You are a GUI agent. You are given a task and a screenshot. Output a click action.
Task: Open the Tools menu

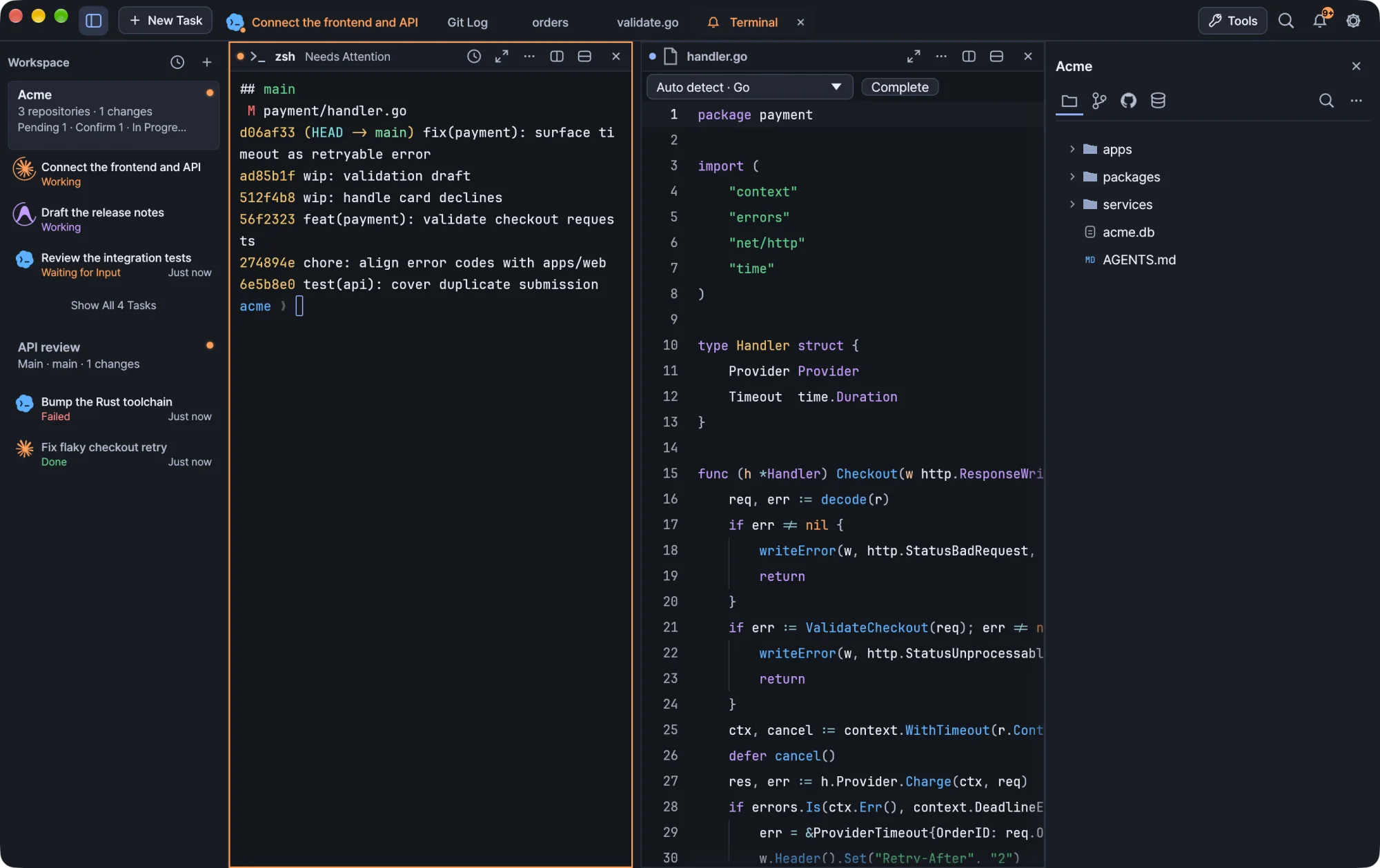point(1232,21)
